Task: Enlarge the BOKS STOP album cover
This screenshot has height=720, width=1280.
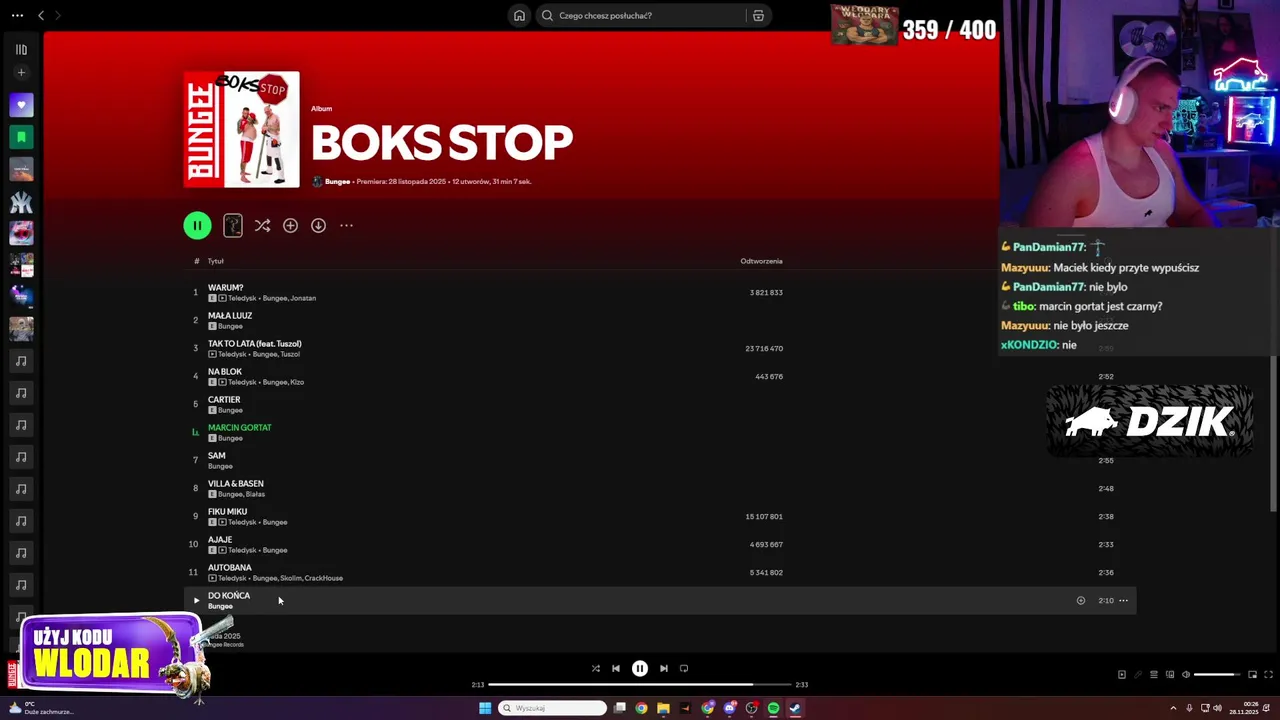Action: coord(241,129)
